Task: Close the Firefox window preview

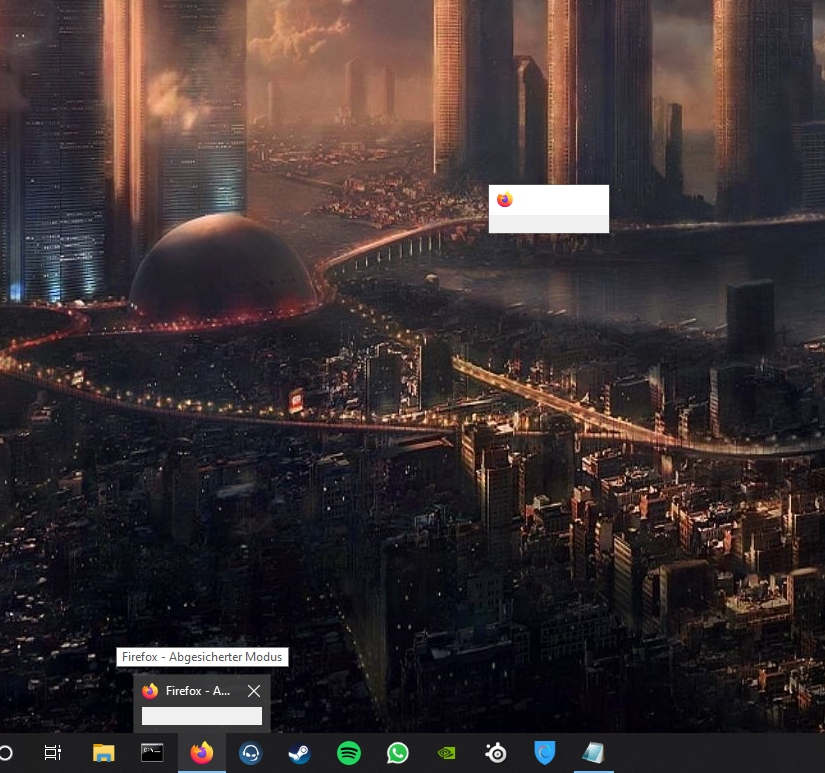Action: coord(254,691)
